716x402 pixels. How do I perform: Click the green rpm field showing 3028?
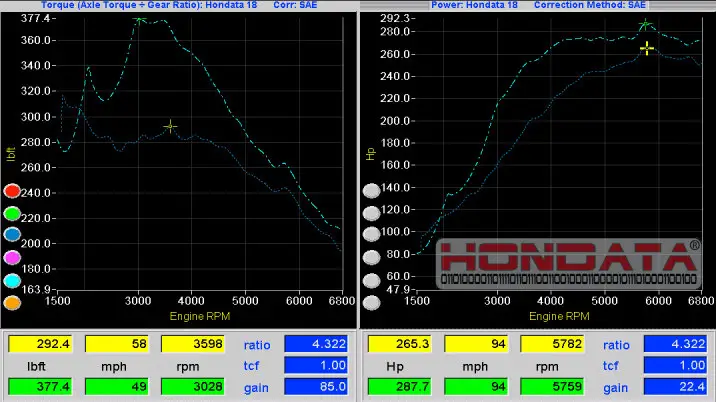click(x=193, y=386)
